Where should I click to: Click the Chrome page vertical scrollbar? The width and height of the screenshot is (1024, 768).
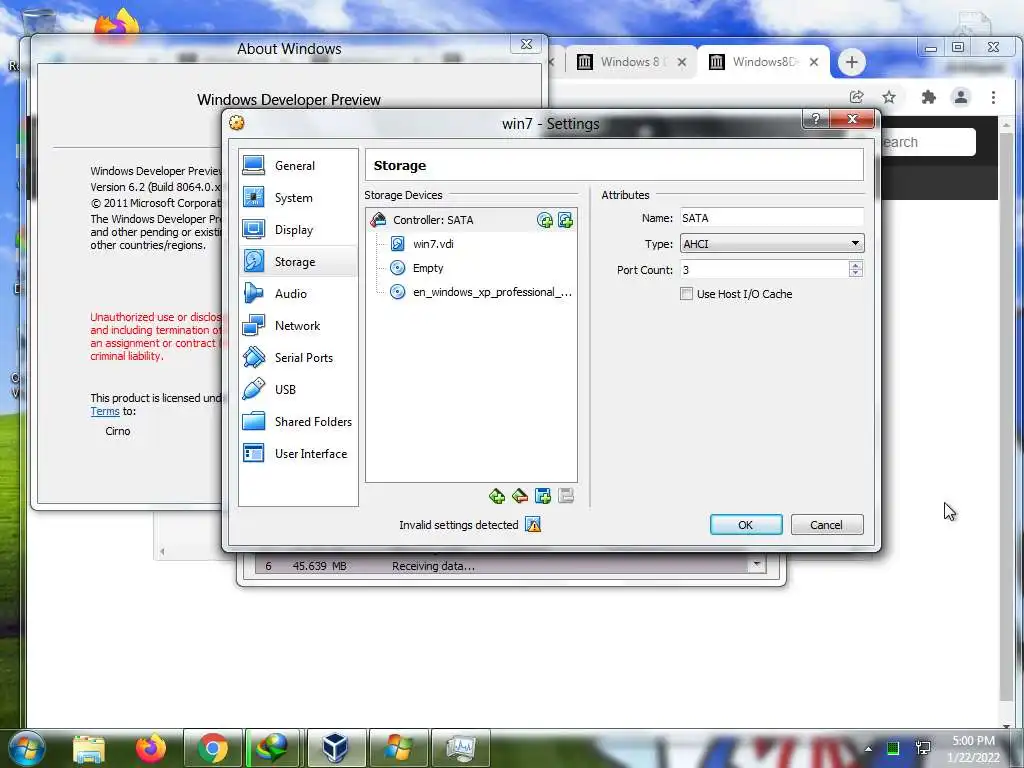tap(1006, 418)
